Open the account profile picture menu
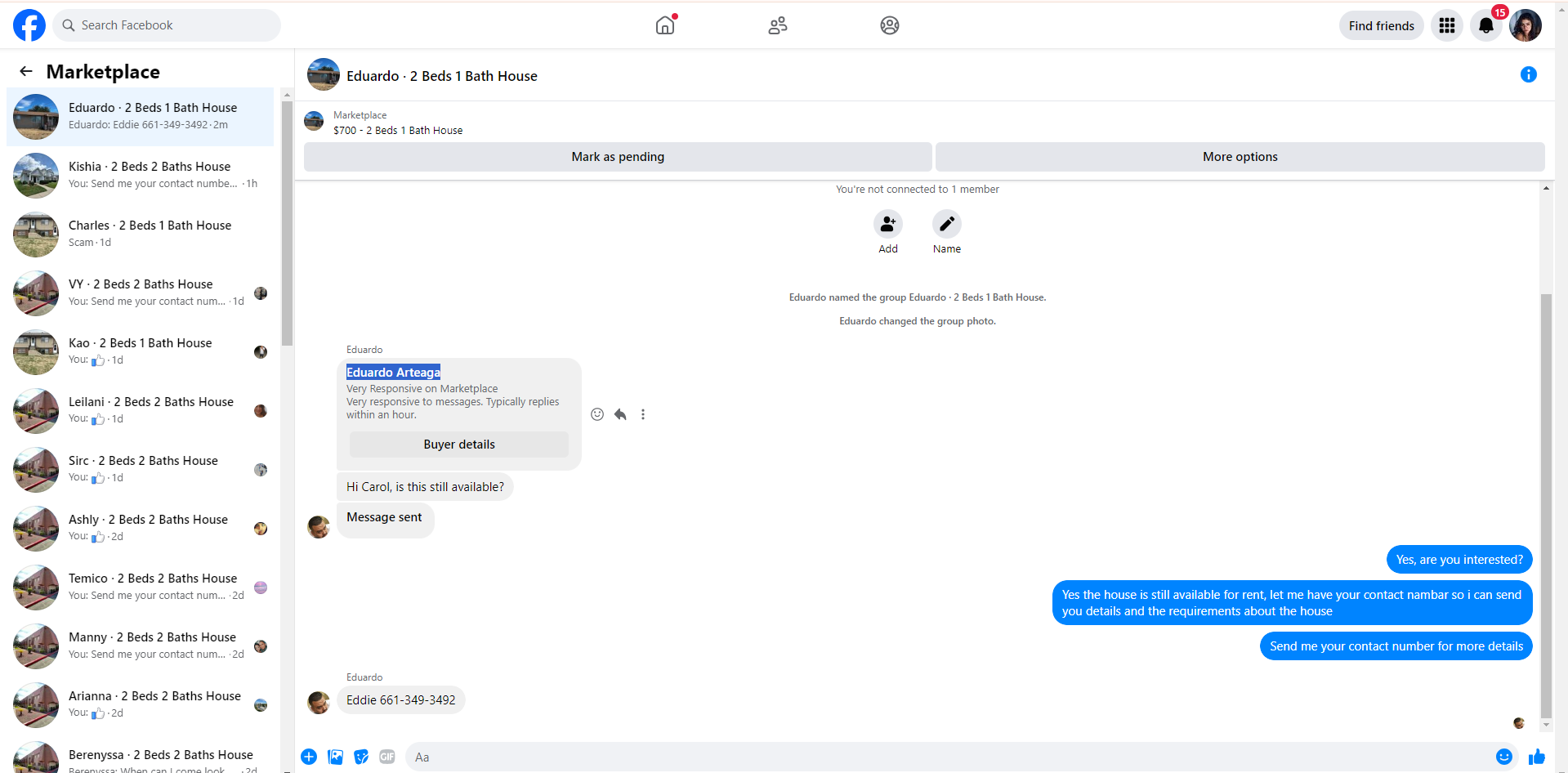Image resolution: width=1568 pixels, height=773 pixels. [1526, 25]
